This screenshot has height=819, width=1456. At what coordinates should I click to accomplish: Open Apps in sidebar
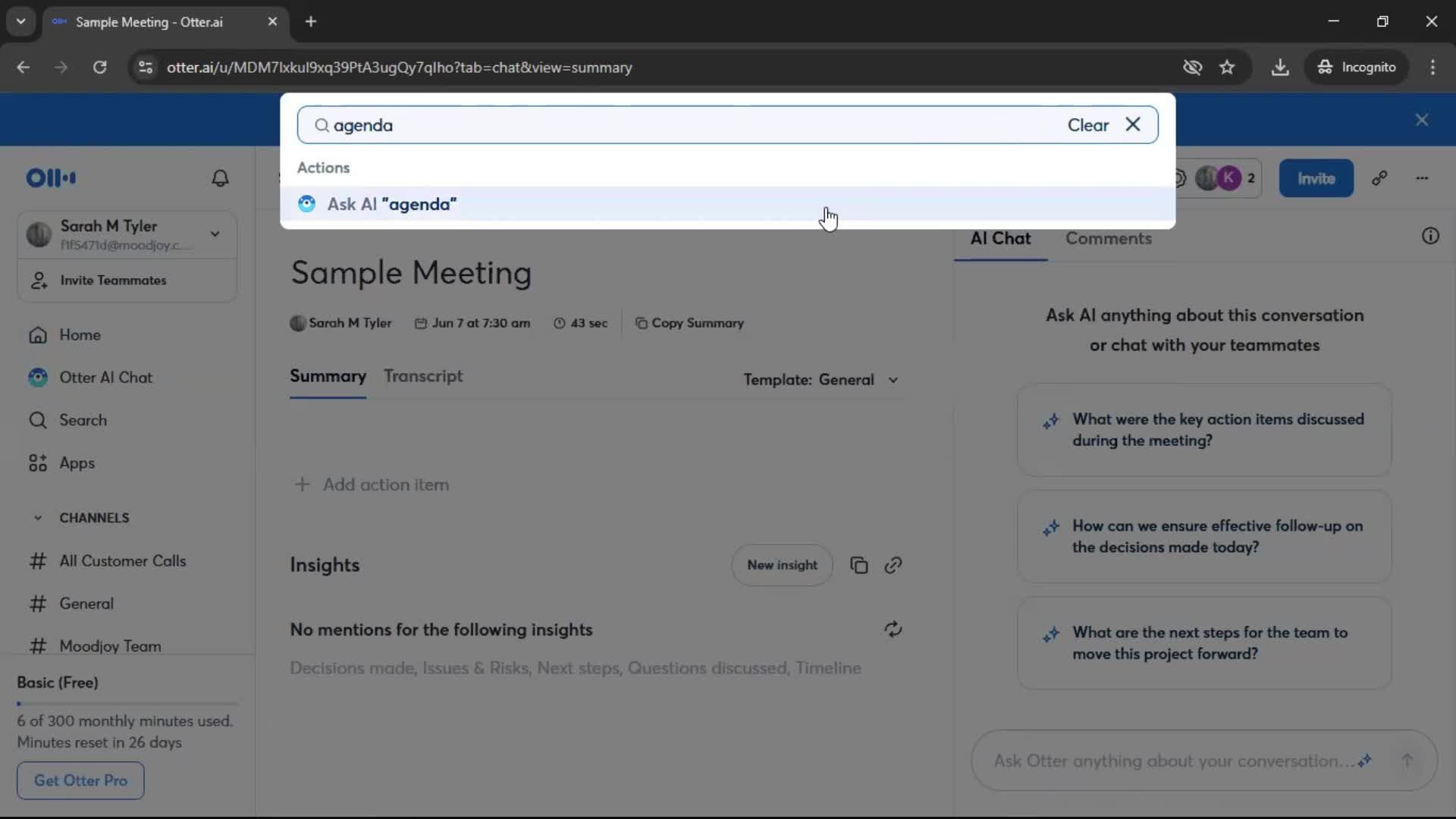77,463
